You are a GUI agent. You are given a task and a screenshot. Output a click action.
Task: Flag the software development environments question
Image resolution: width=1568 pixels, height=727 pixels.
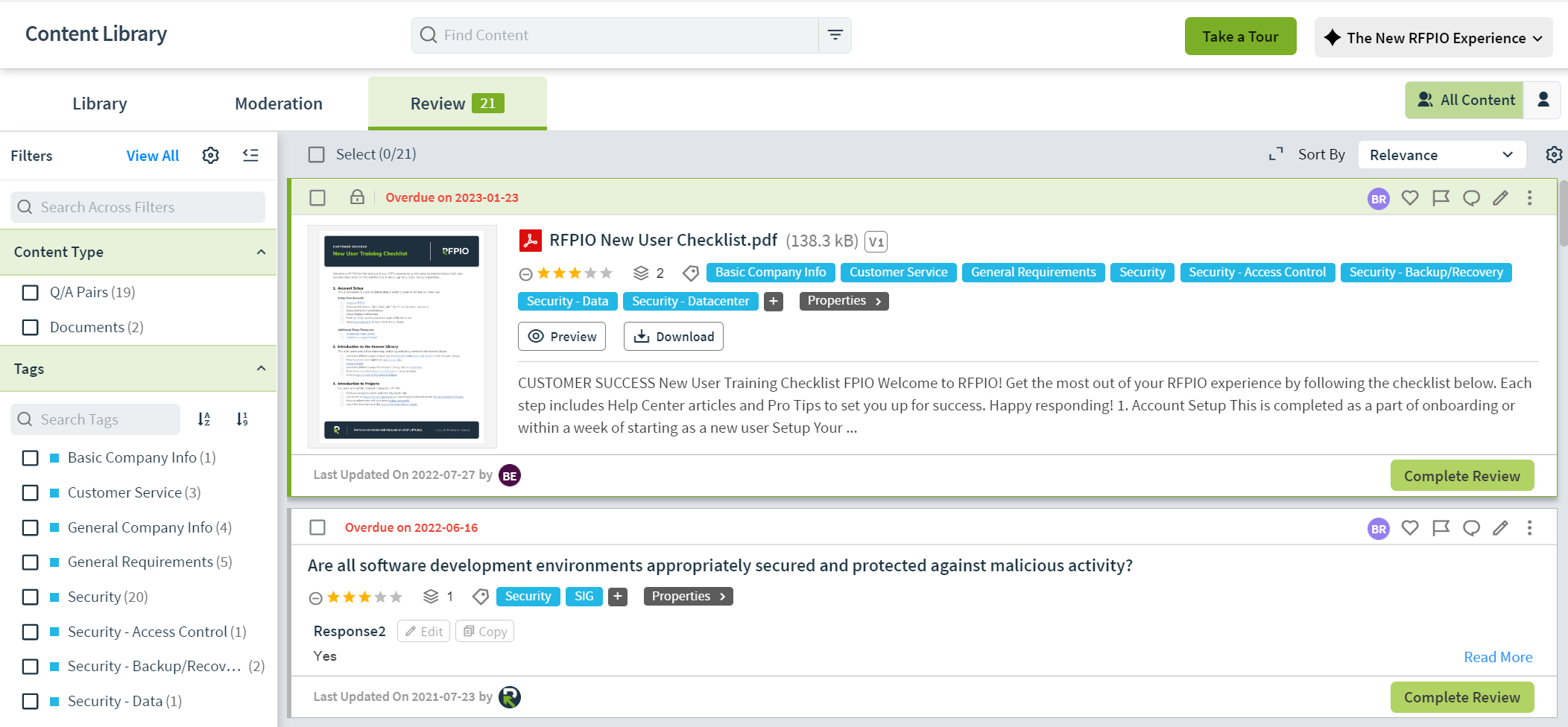click(x=1441, y=528)
